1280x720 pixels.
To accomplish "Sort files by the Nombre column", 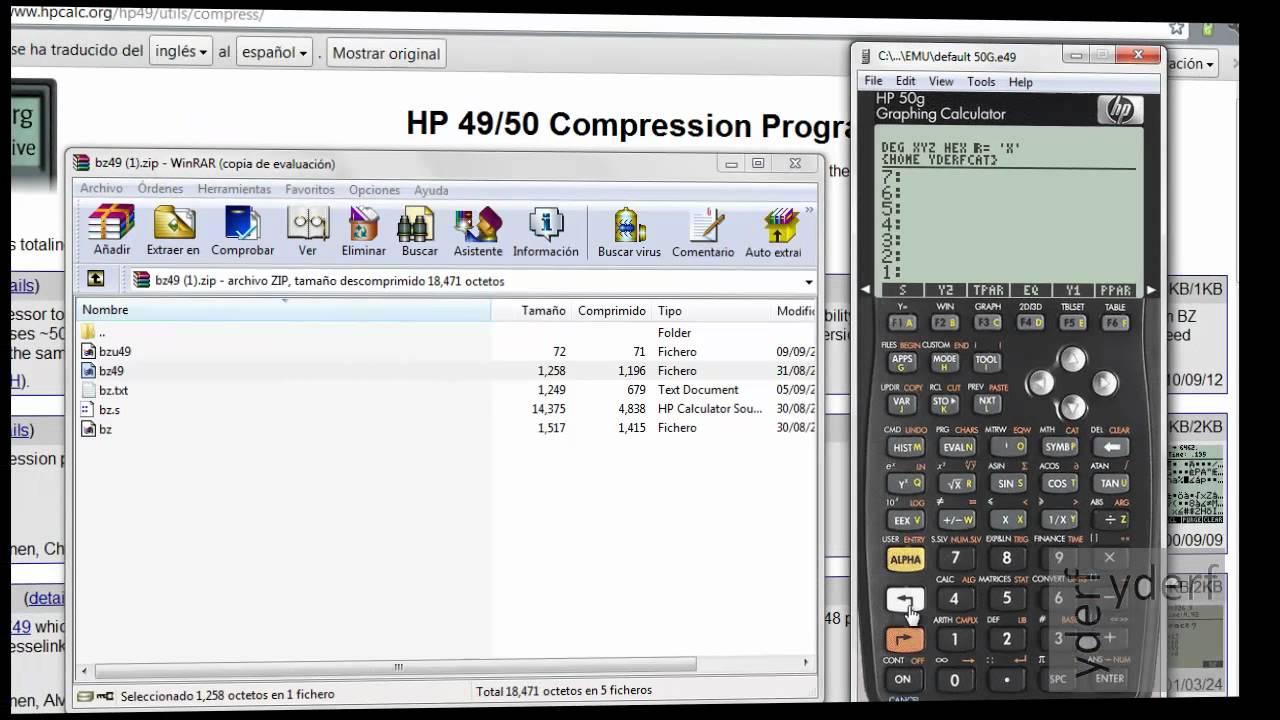I will (x=283, y=311).
